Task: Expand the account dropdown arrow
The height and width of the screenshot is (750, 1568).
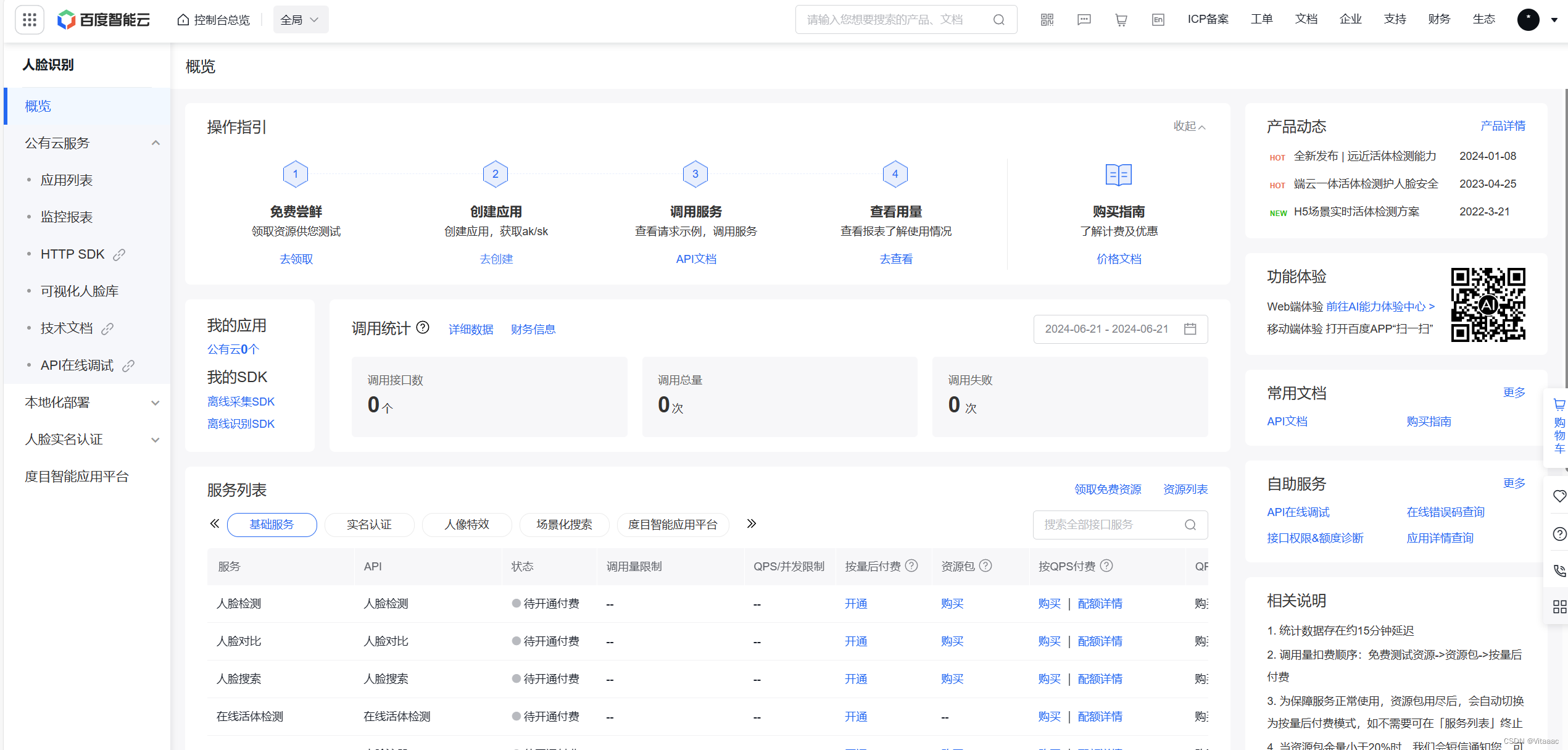Action: point(1554,20)
